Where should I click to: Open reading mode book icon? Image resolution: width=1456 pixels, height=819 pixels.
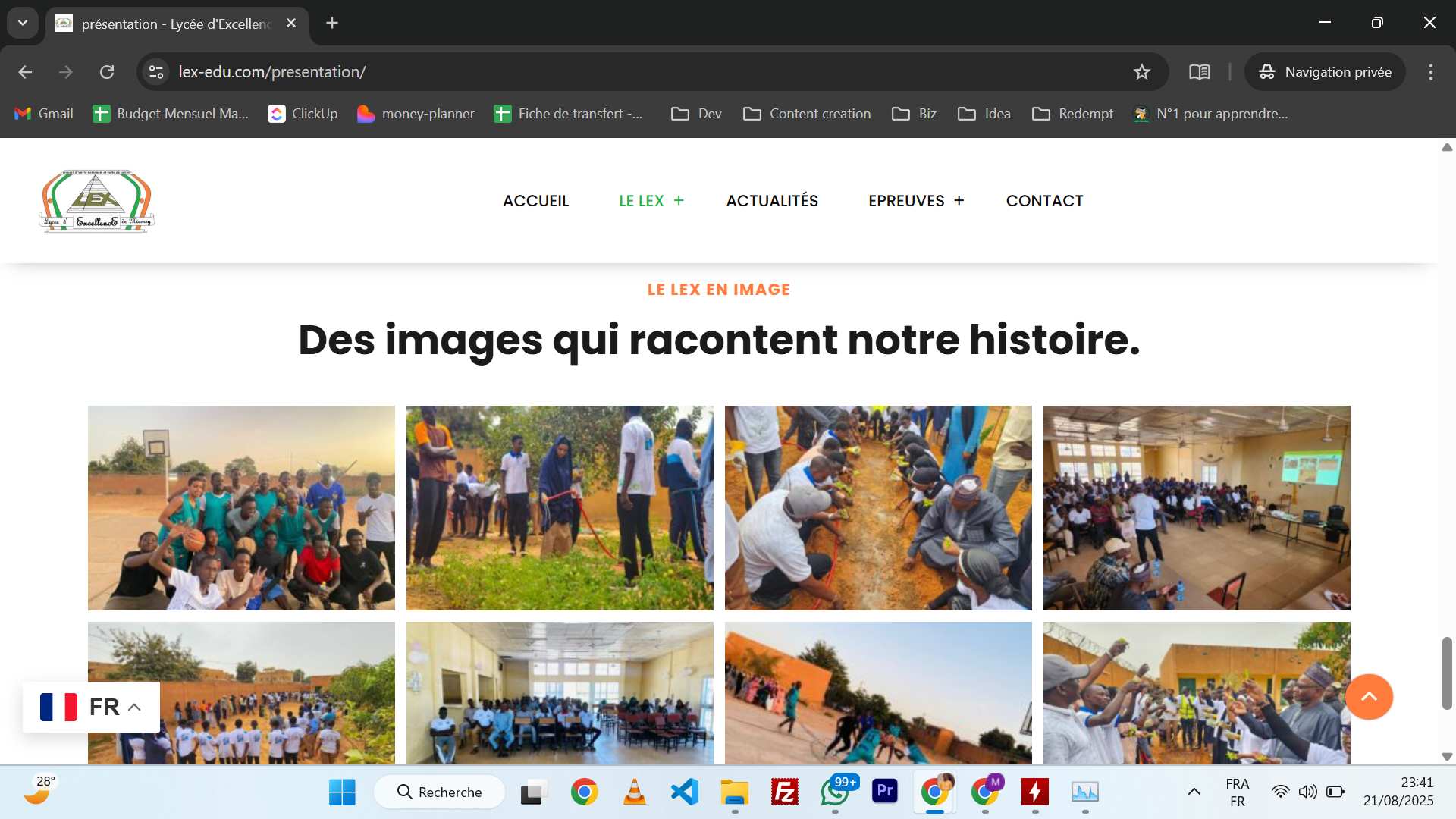[1199, 72]
